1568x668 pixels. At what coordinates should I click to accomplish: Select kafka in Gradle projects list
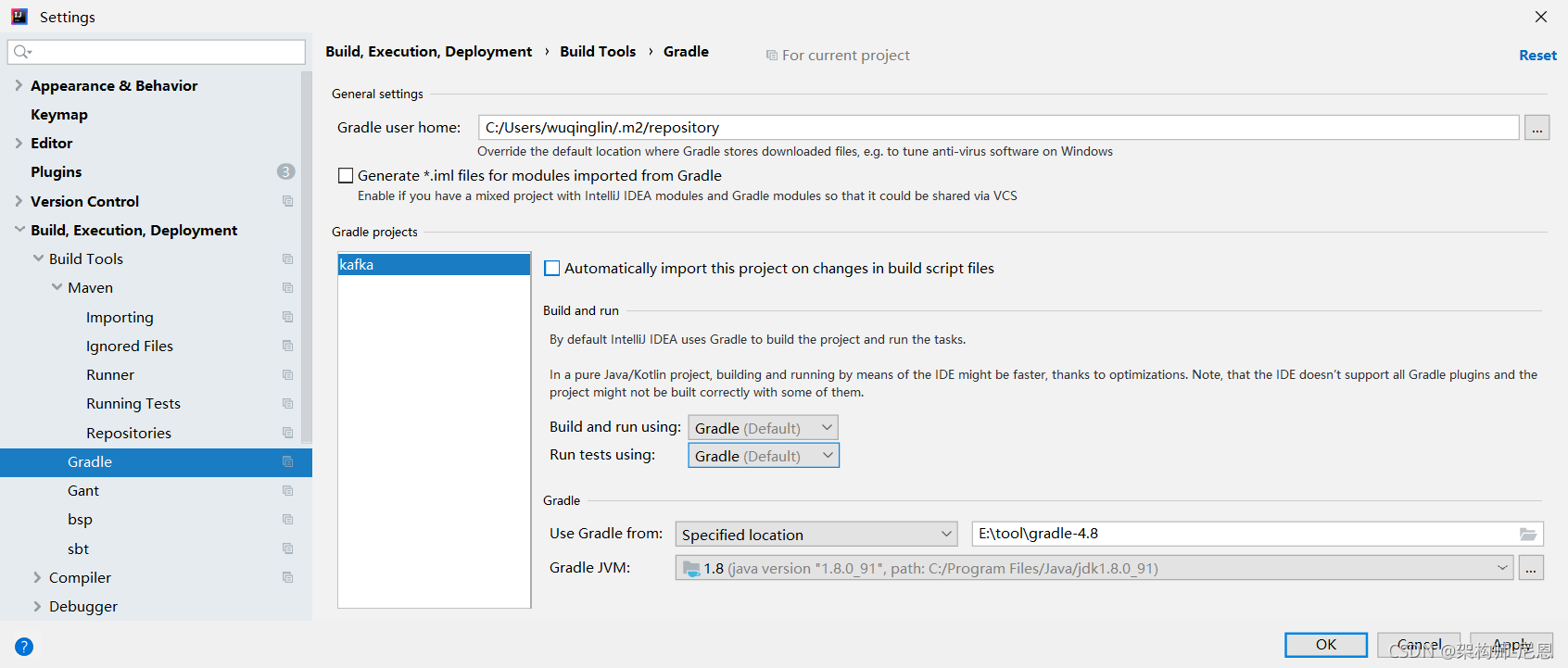(434, 265)
